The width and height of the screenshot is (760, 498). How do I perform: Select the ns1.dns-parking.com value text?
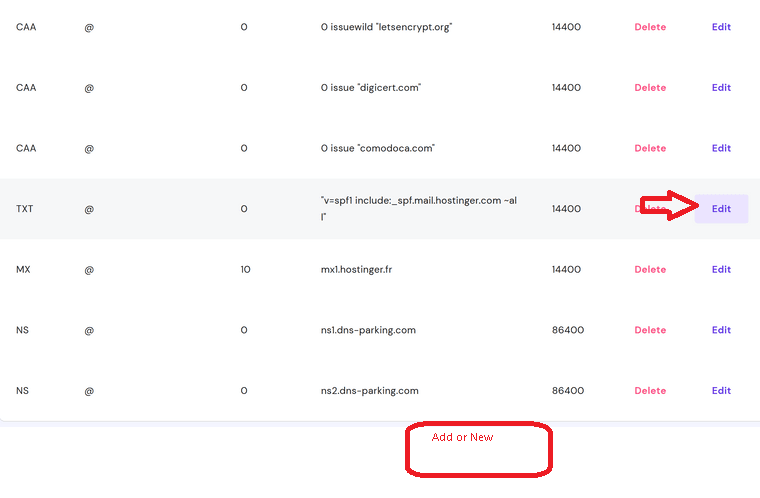tap(368, 330)
